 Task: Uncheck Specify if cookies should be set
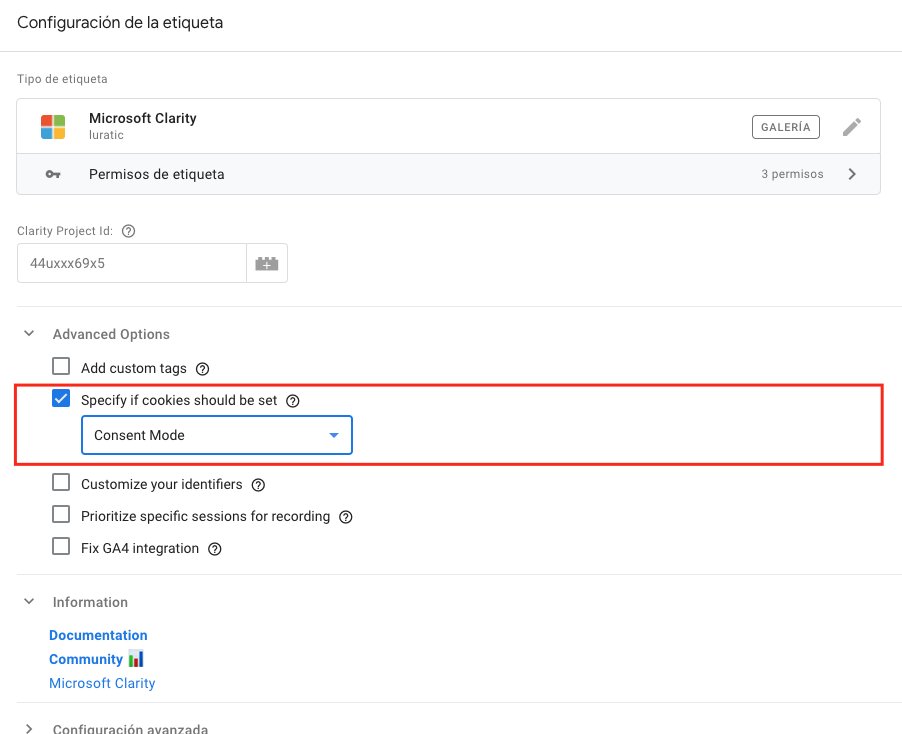tap(61, 399)
